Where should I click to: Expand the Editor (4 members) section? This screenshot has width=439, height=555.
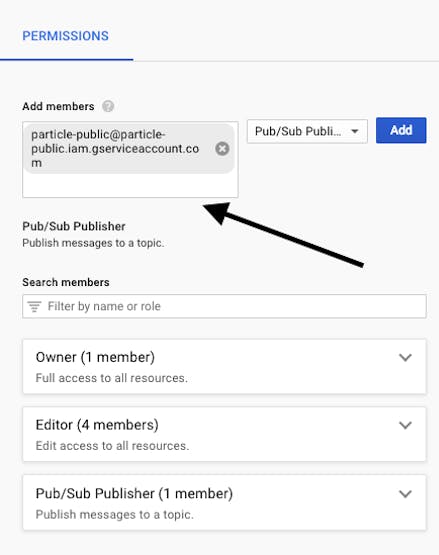(224, 434)
